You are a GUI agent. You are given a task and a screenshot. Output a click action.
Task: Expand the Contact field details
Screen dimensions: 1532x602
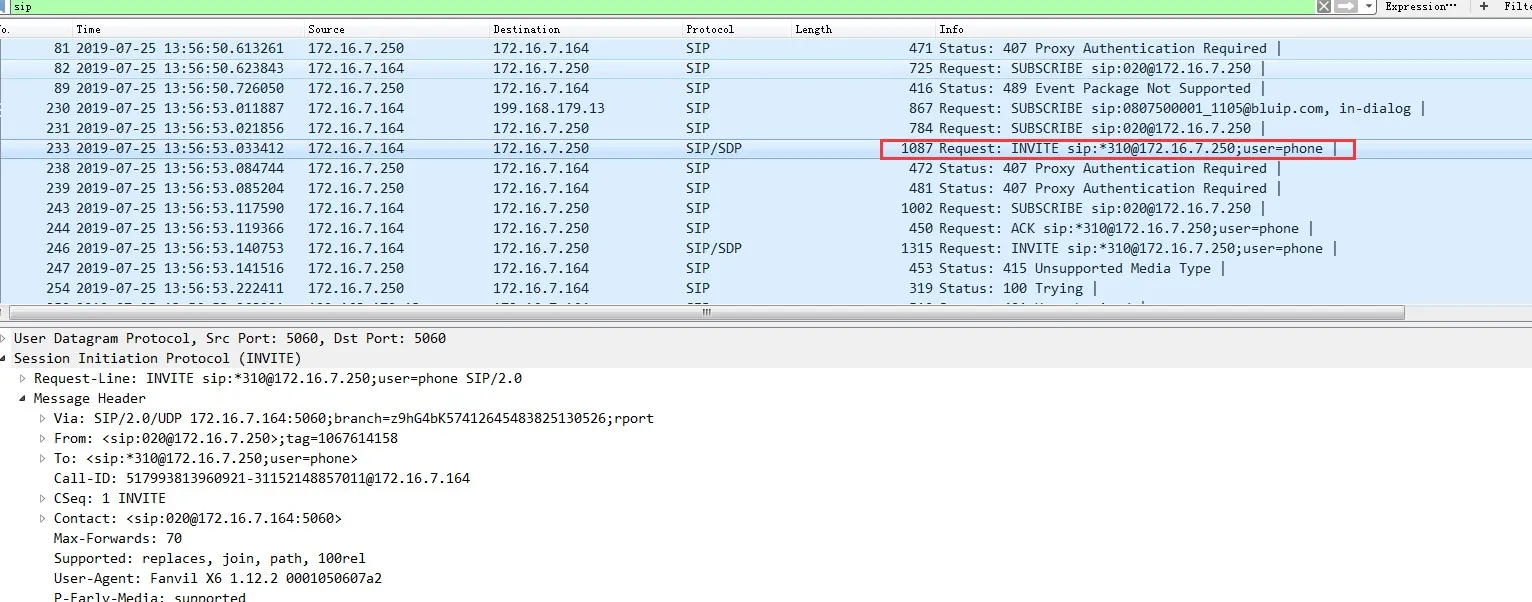coord(40,518)
